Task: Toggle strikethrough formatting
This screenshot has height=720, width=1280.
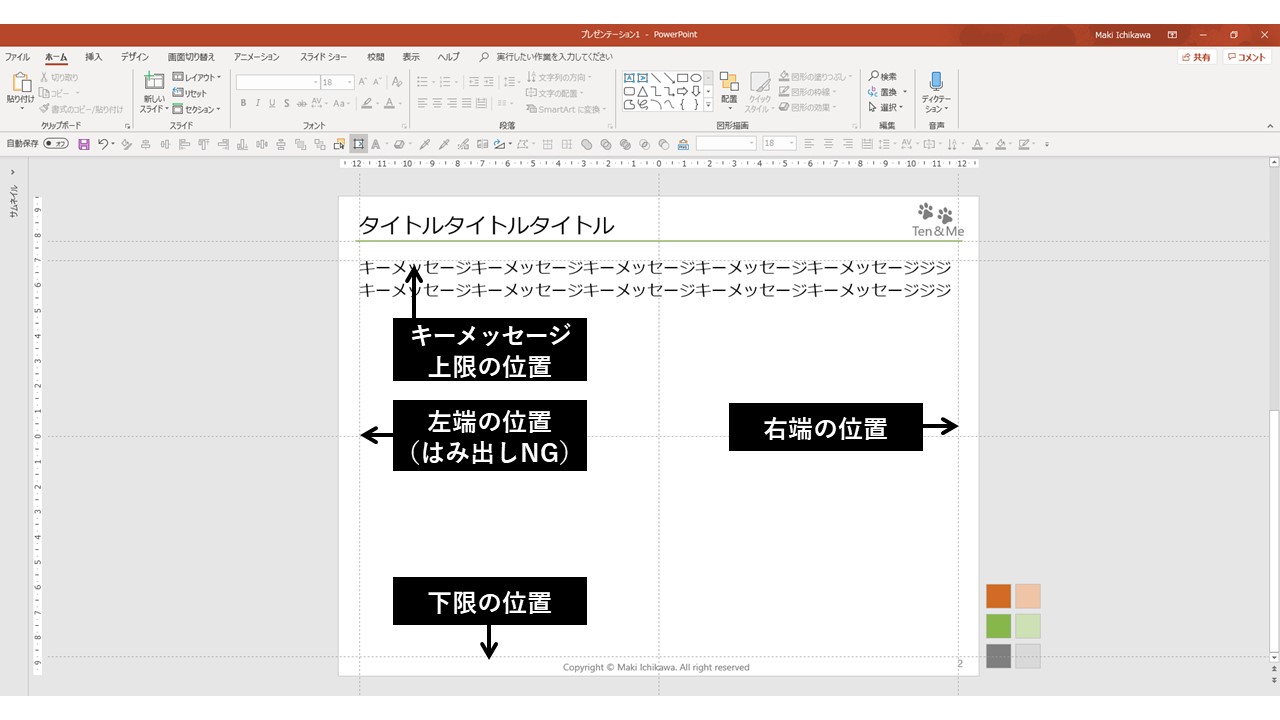Action: click(301, 103)
